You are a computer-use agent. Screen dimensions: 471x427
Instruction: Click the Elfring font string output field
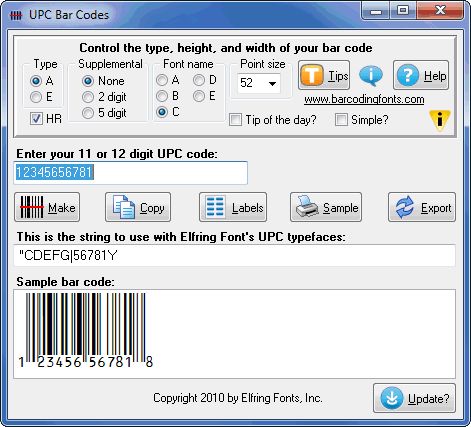tap(235, 256)
